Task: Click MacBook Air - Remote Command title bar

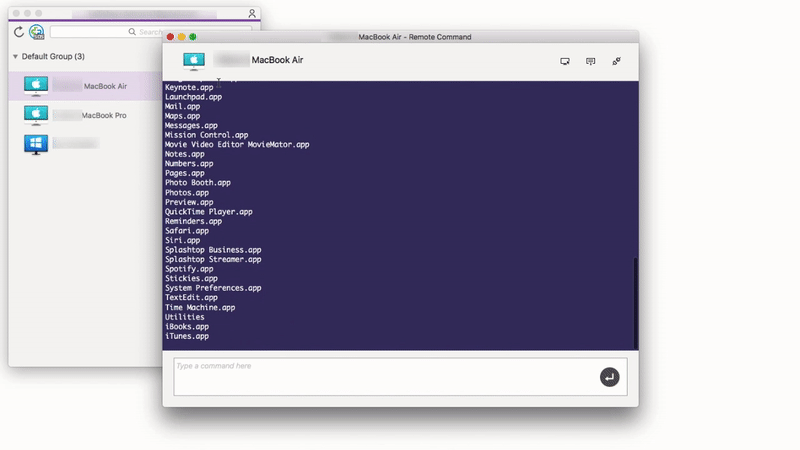Action: 414,37
